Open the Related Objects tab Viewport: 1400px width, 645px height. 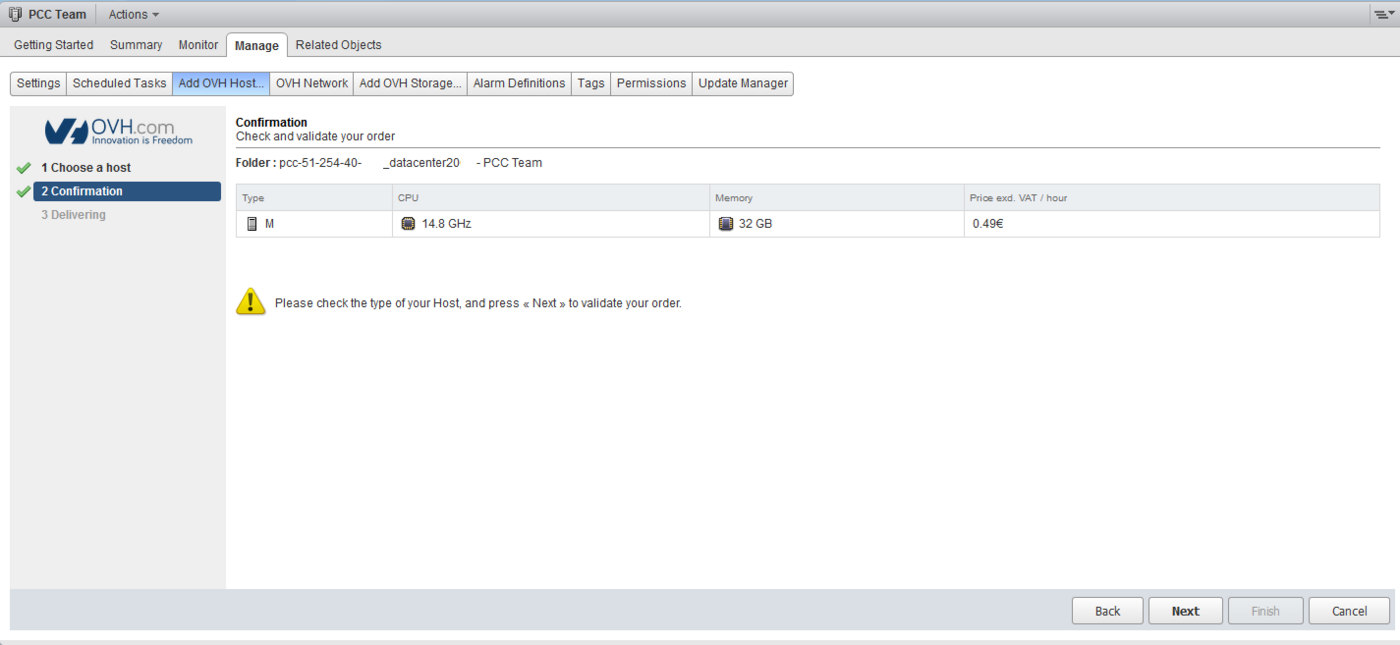point(338,45)
